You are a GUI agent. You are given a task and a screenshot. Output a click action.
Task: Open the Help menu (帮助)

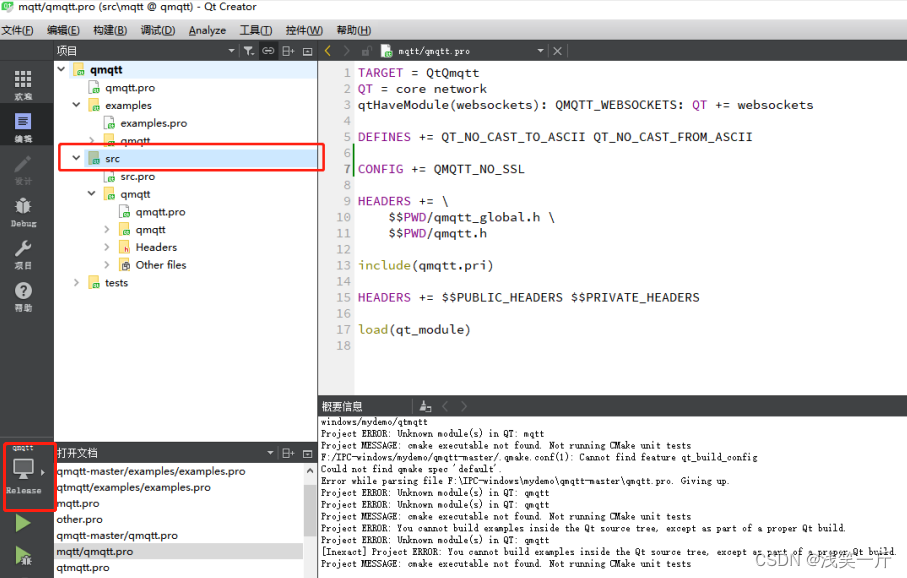tap(353, 30)
